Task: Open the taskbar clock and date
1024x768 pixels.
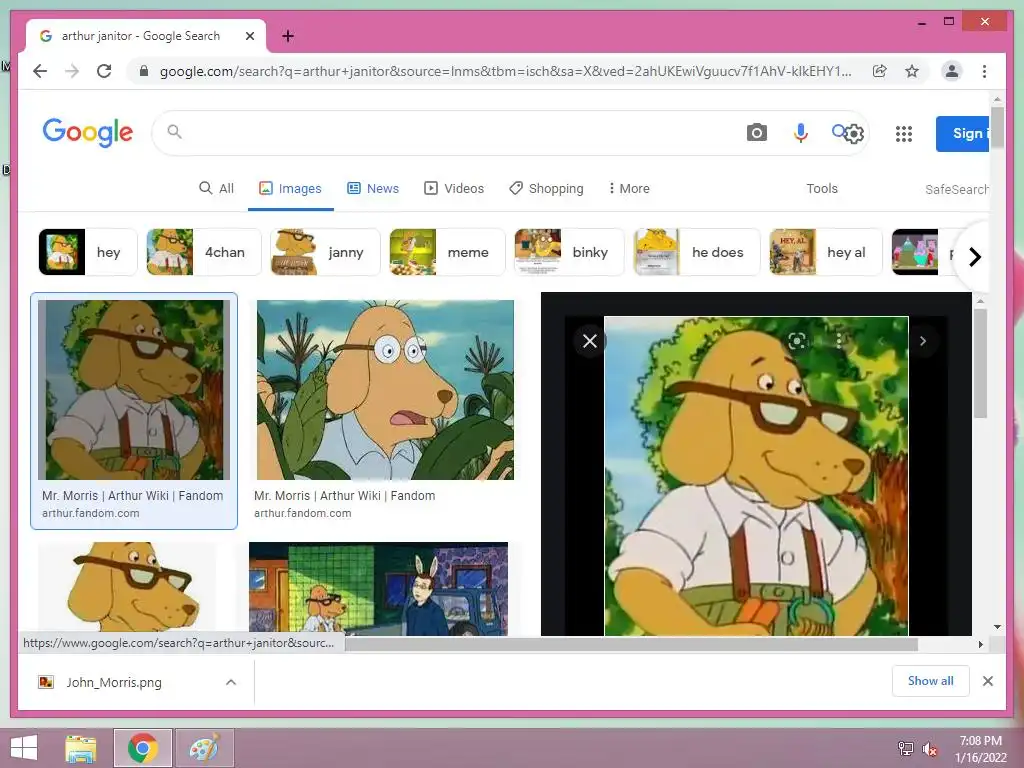Action: coord(981,749)
